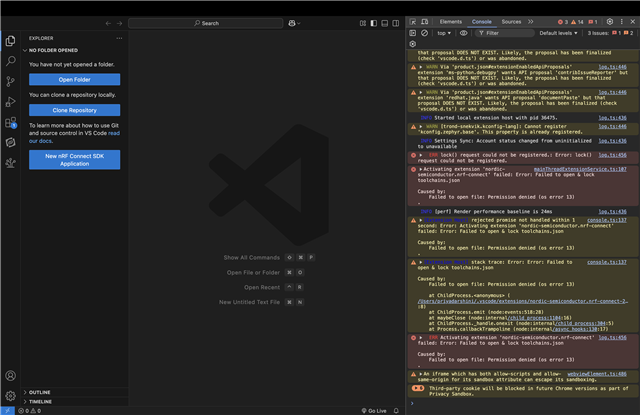Open the bottom activity bar extension icon above Accounts
The width and height of the screenshot is (640, 415).
(x=11, y=162)
